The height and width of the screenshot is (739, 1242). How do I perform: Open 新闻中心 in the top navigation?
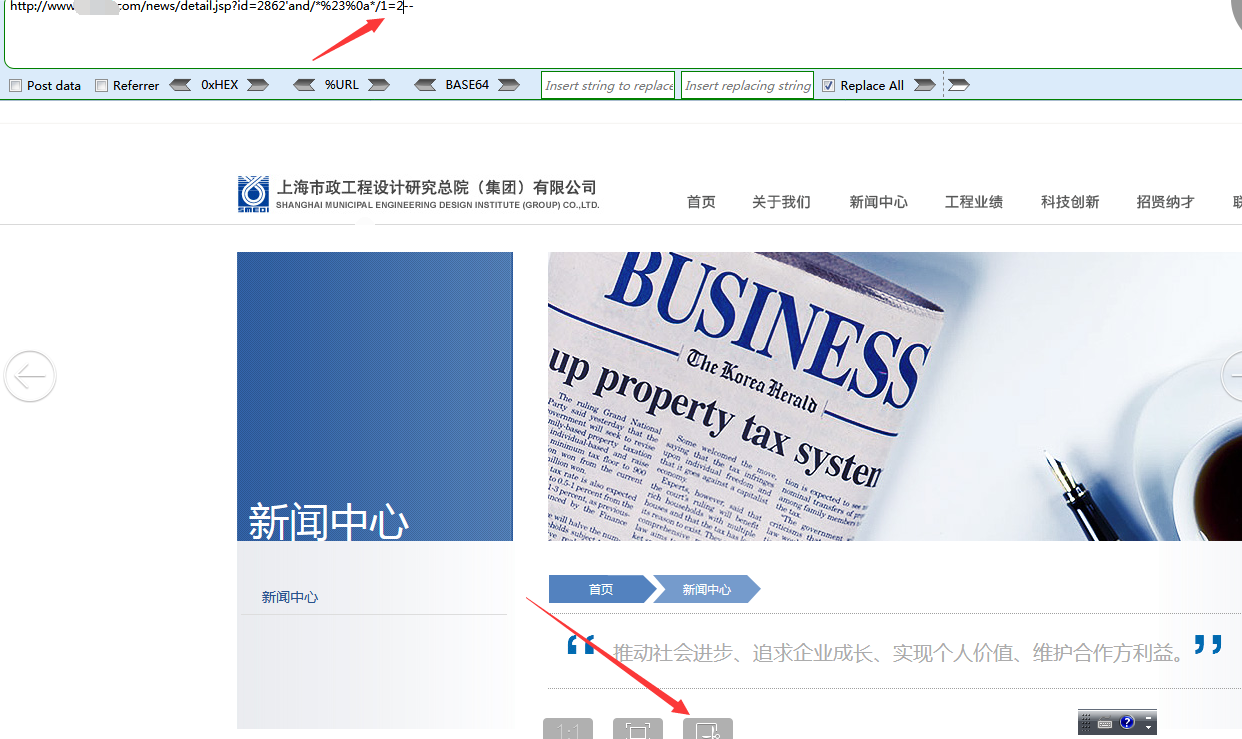878,202
